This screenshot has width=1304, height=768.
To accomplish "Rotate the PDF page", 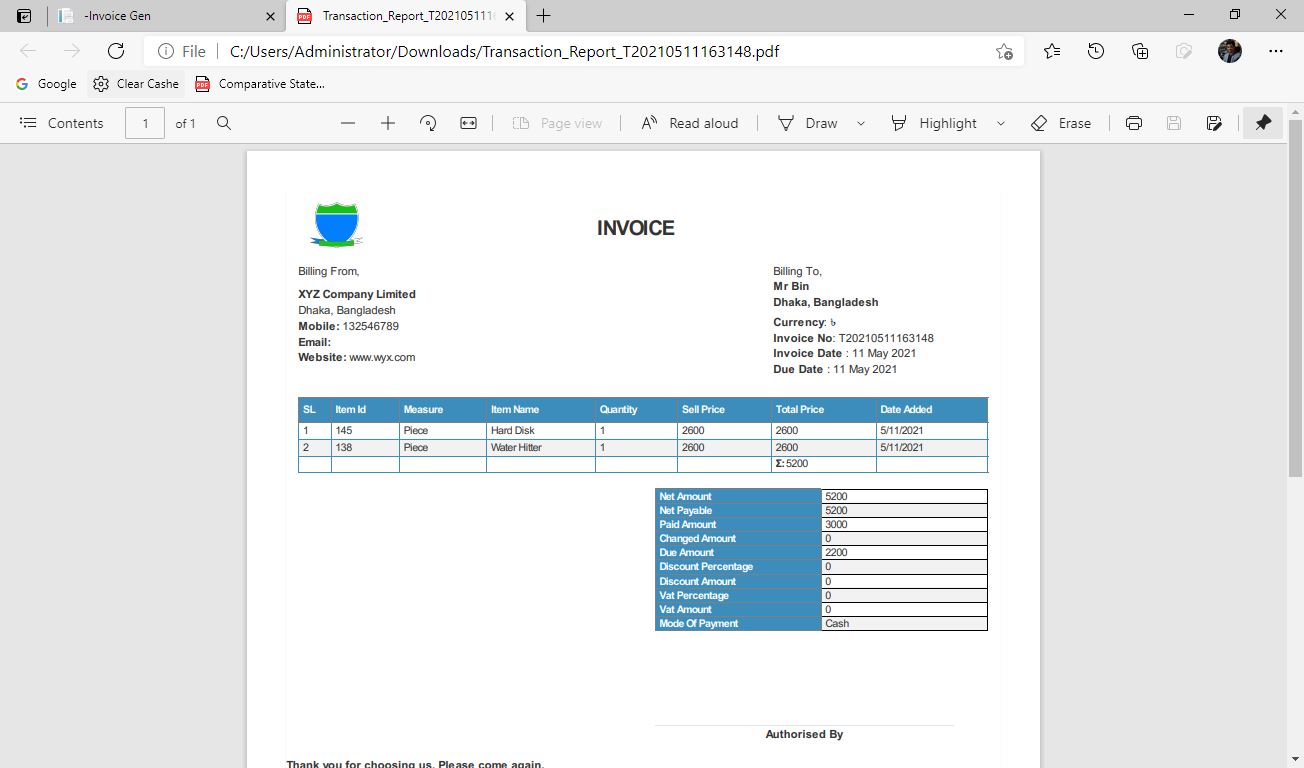I will point(427,122).
